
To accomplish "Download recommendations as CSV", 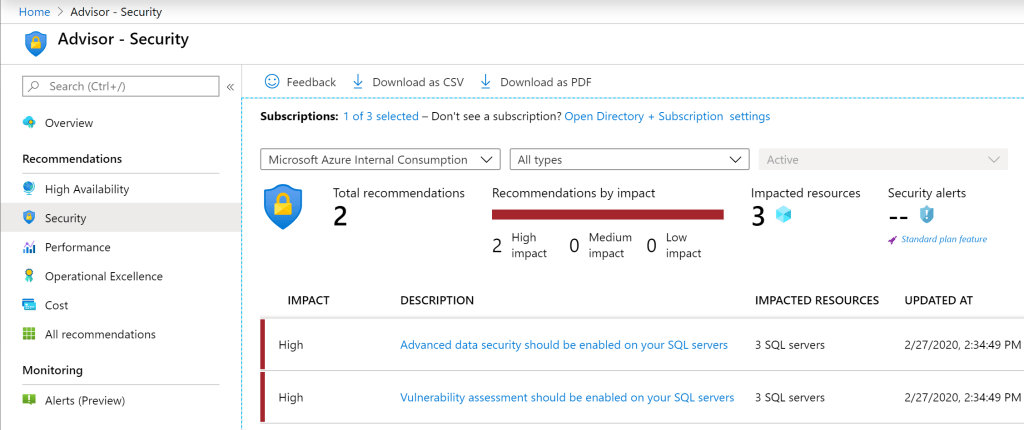I will tap(408, 82).
